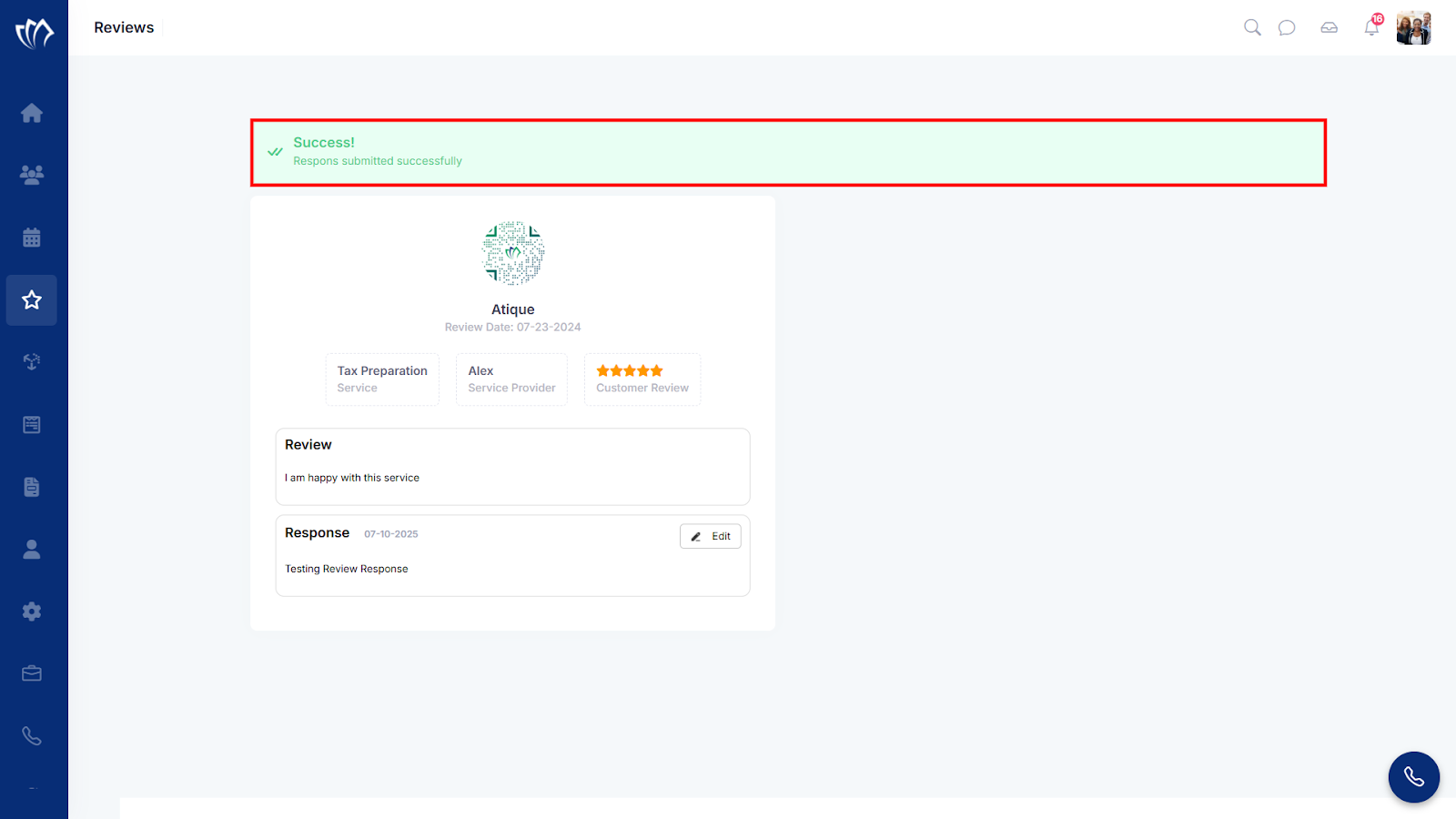
Task: Click the lotus logo in the sidebar
Action: (x=34, y=34)
